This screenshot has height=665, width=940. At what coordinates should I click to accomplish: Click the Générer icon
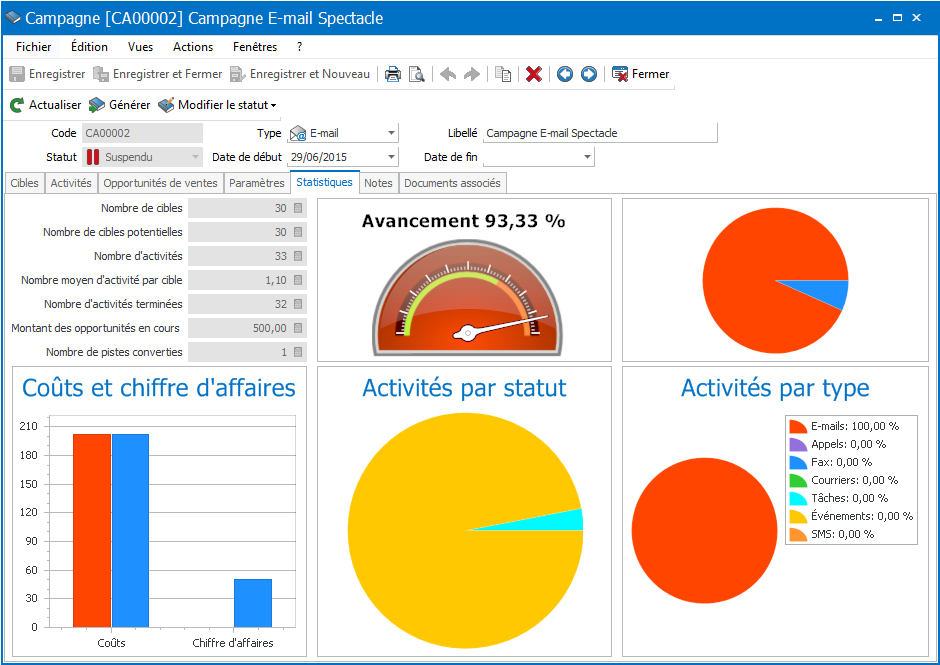pos(97,104)
